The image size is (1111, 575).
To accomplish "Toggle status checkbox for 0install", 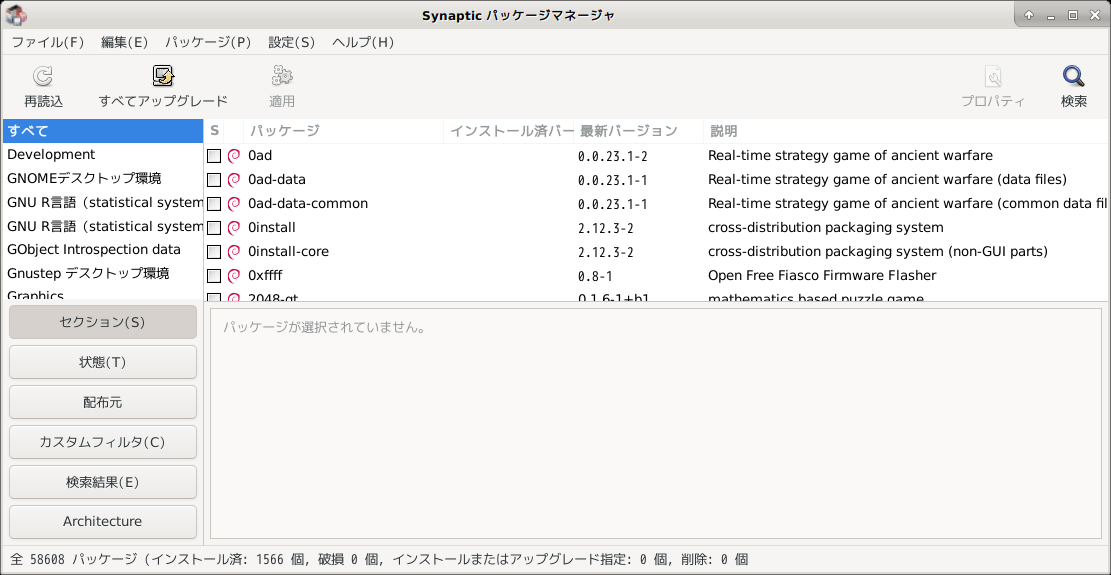I will (214, 228).
